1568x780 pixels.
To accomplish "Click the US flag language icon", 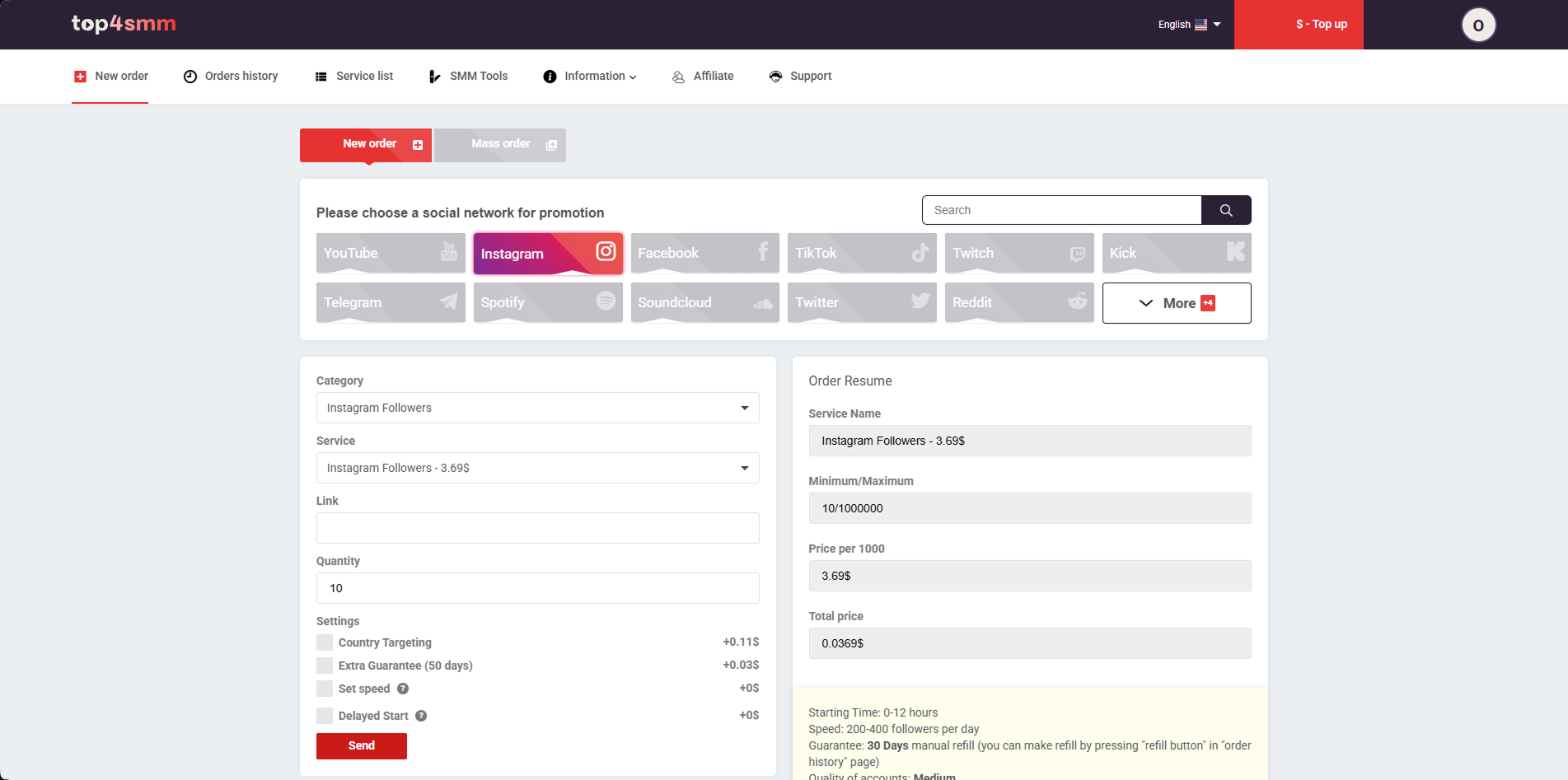I will [x=1201, y=25].
